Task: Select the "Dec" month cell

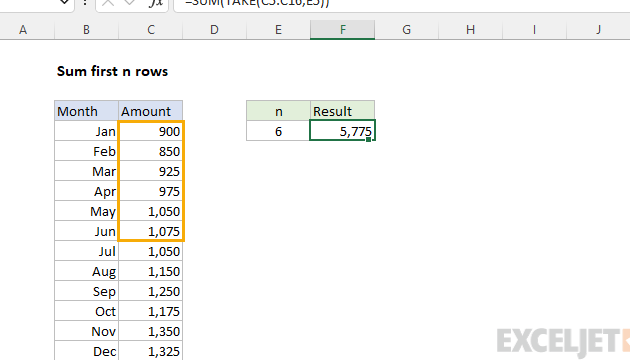Action: 86,351
